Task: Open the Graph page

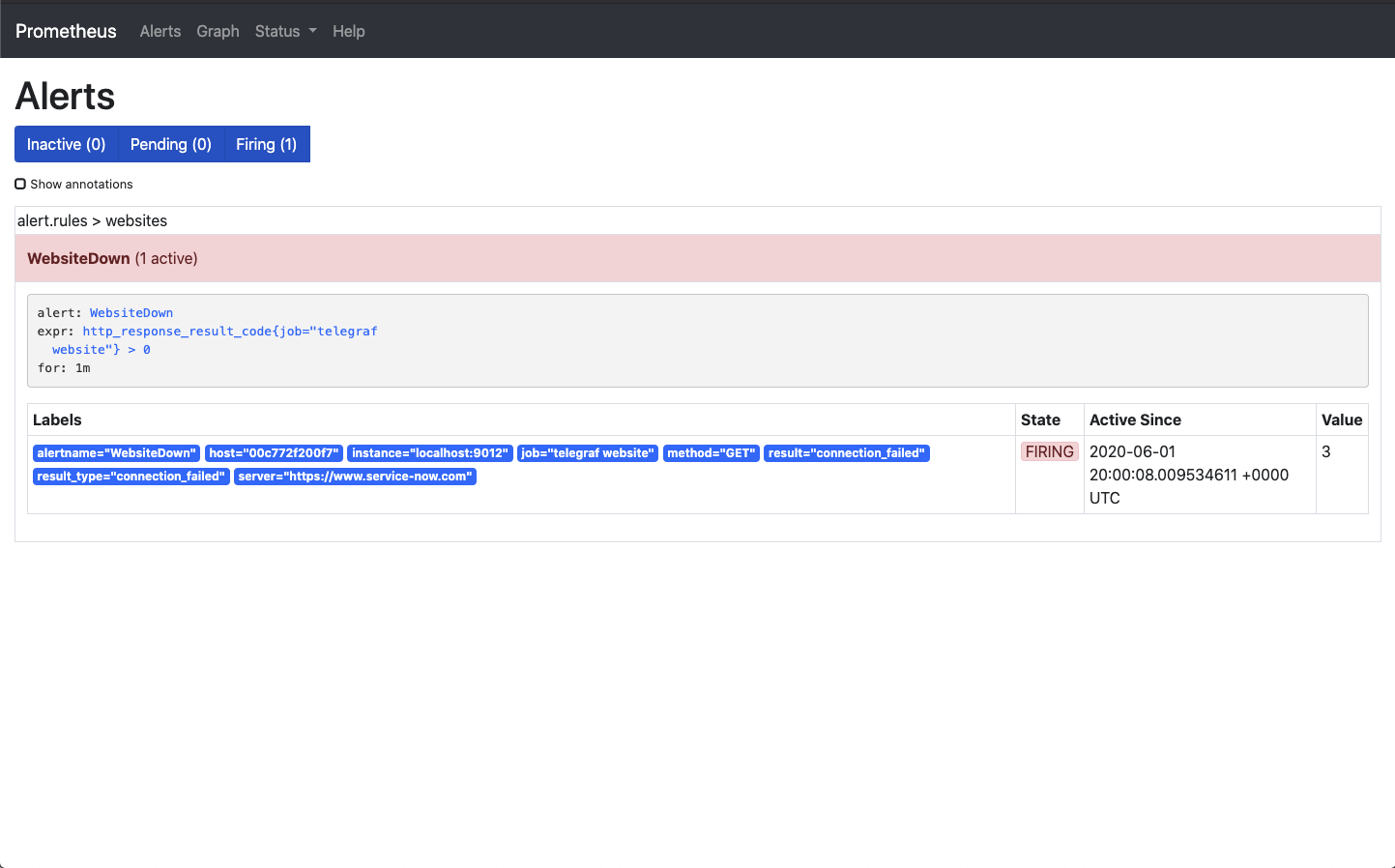Action: point(217,31)
